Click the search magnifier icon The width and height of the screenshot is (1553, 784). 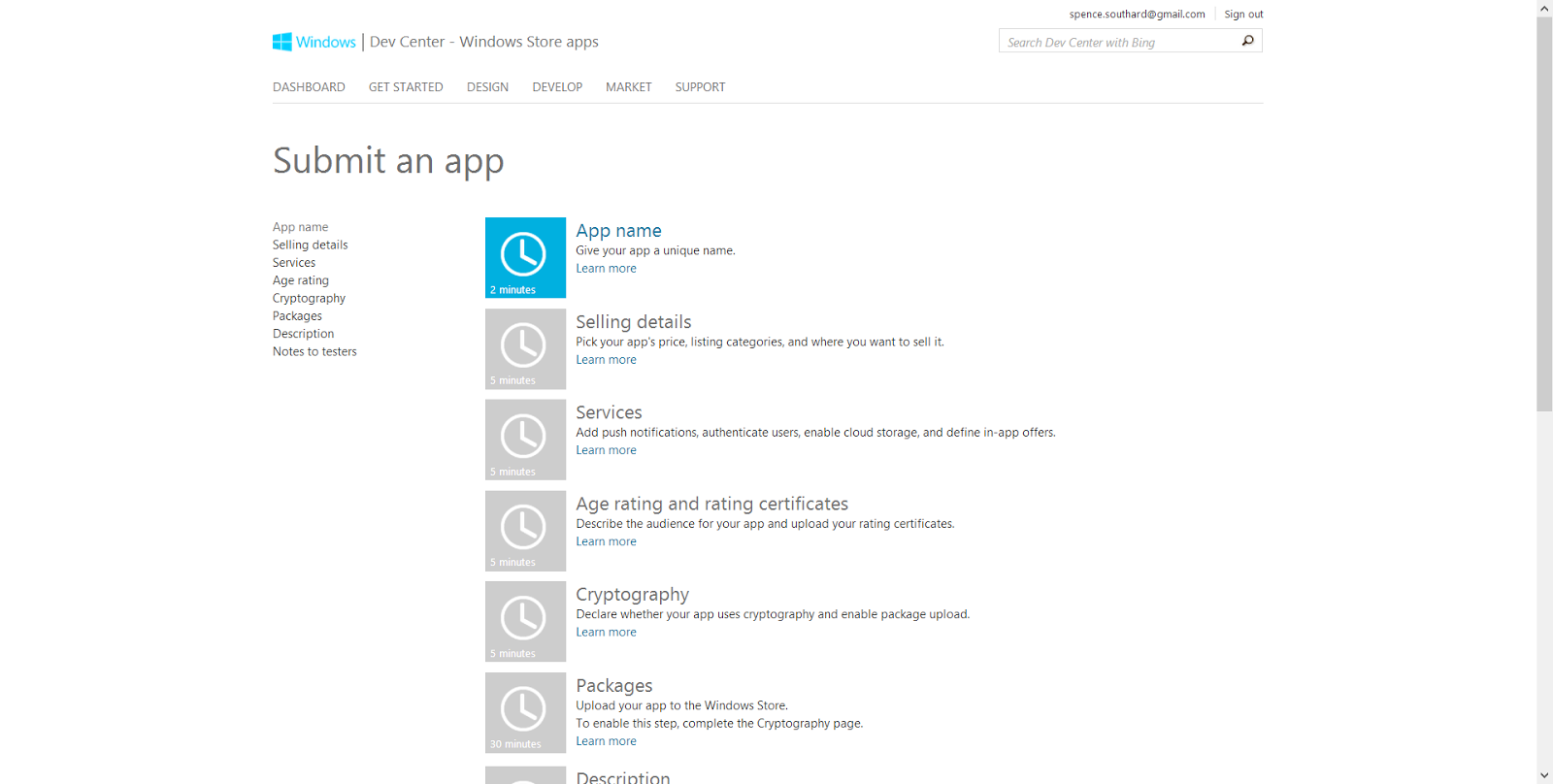(x=1248, y=41)
